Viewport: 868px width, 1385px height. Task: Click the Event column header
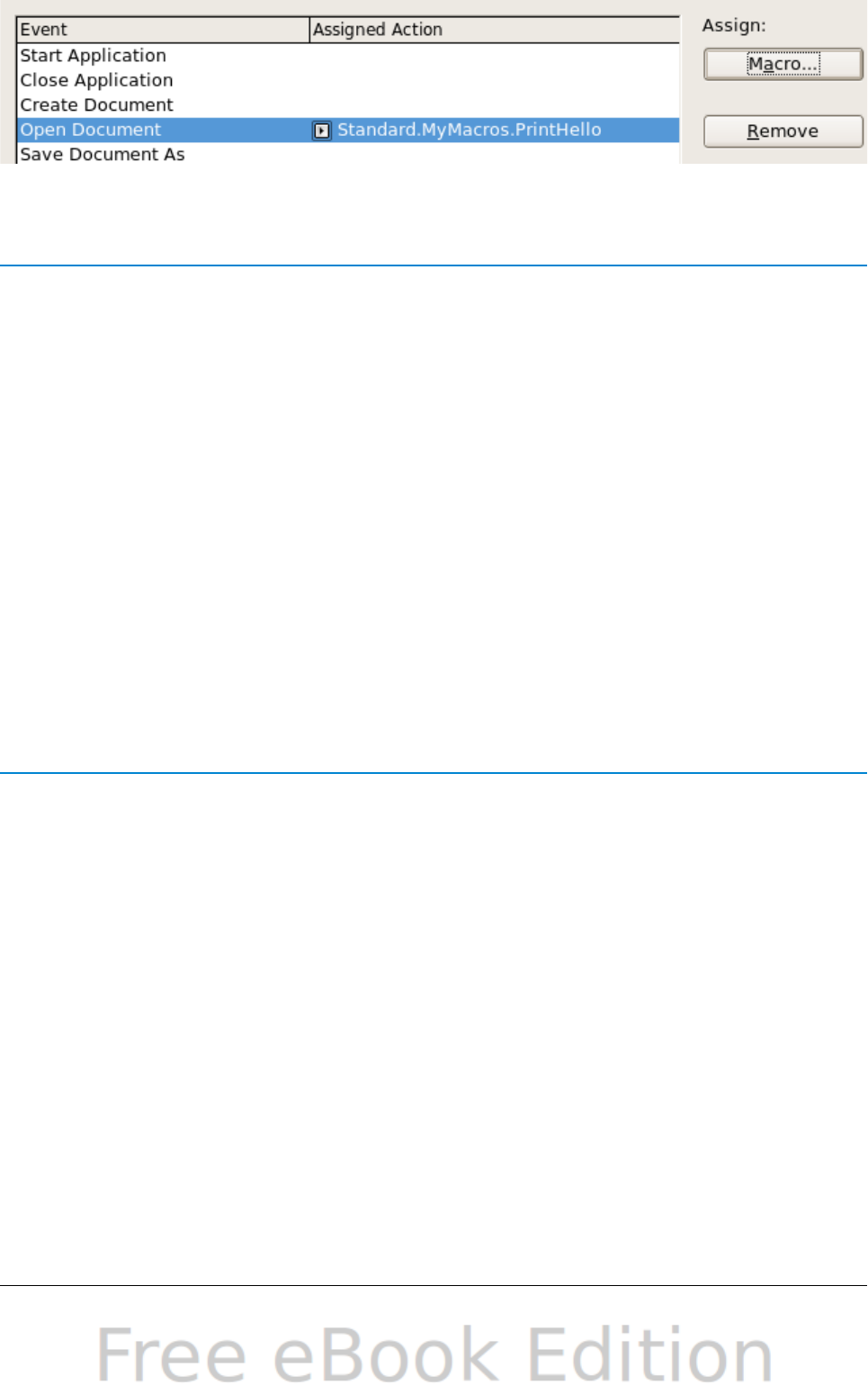[163, 30]
